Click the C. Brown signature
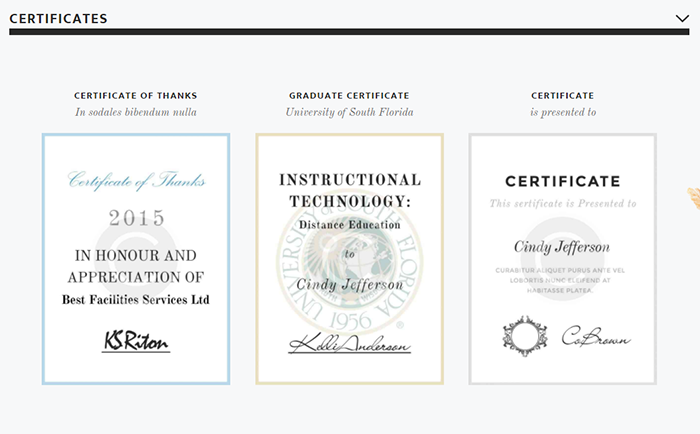The image size is (700, 434). (595, 337)
